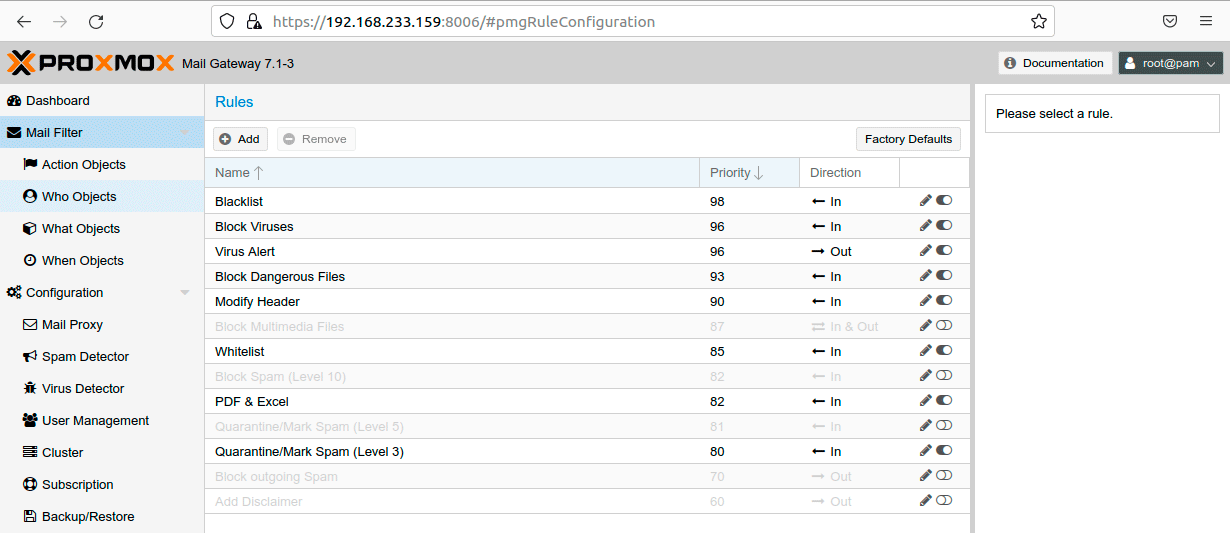The image size is (1230, 533).
Task: Disable the Virus Alert rule toggle
Action: (944, 250)
